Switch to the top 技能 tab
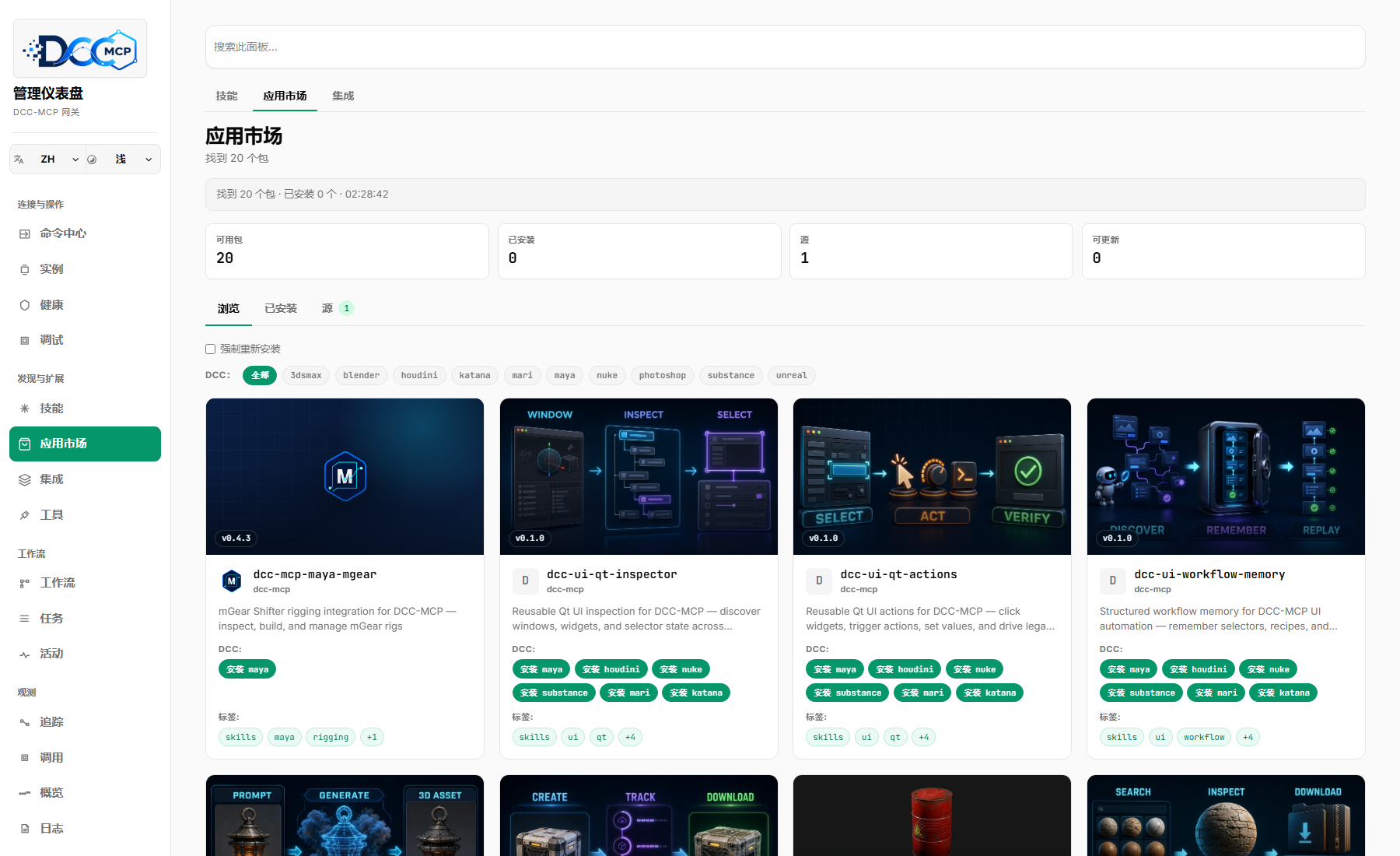The width and height of the screenshot is (1400, 856). (x=226, y=96)
